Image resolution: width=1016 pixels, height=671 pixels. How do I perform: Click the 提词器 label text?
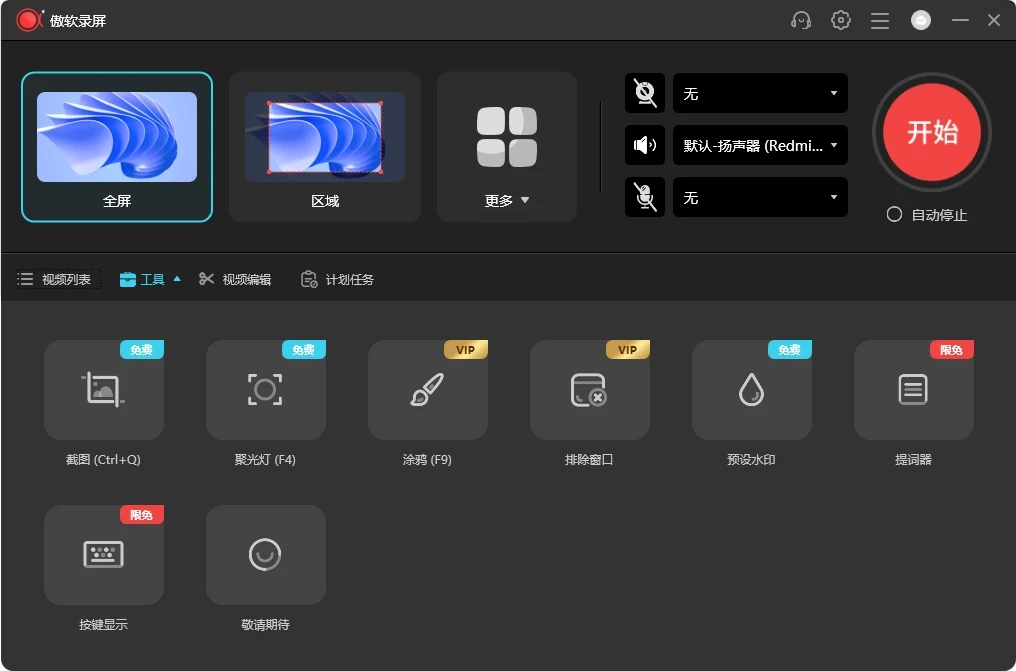pyautogui.click(x=913, y=459)
